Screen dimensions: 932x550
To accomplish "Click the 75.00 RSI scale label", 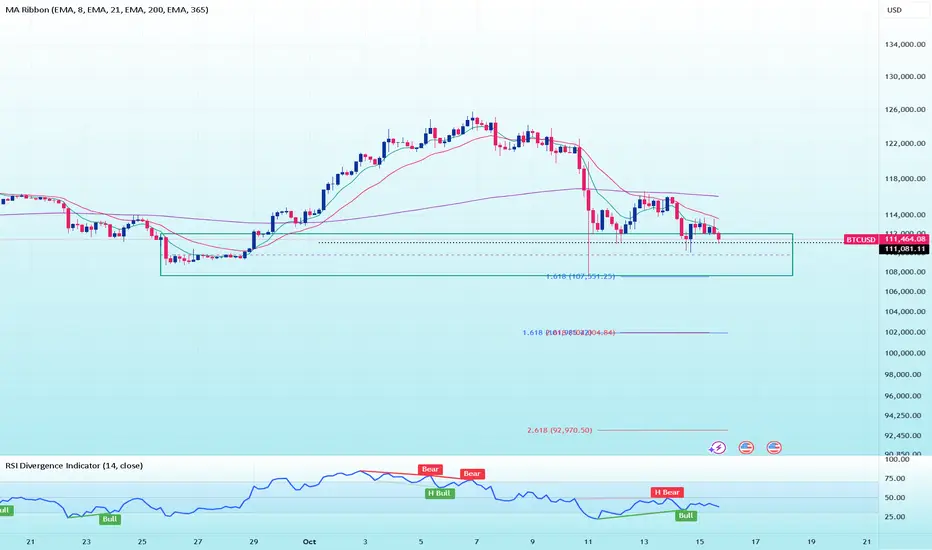I will pos(895,479).
